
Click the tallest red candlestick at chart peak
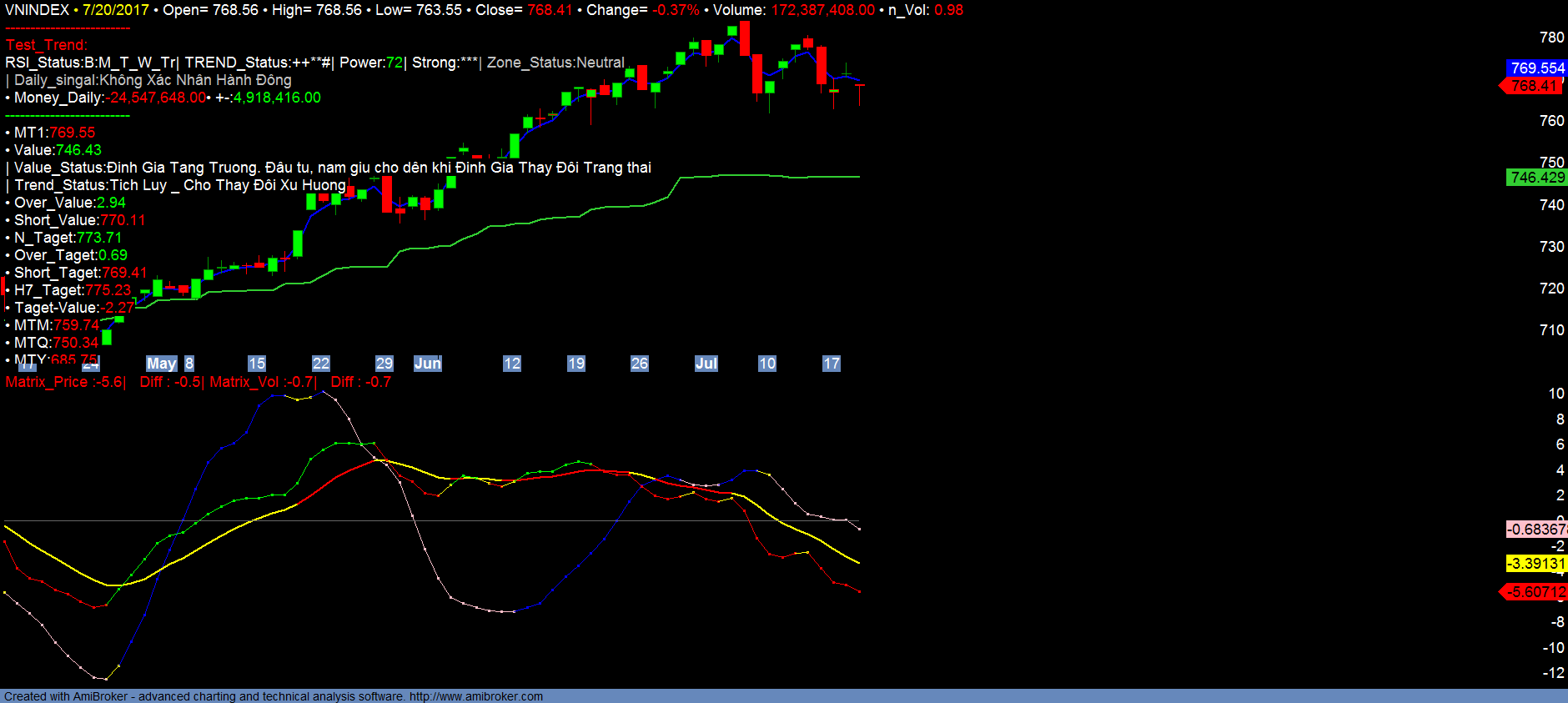745,38
